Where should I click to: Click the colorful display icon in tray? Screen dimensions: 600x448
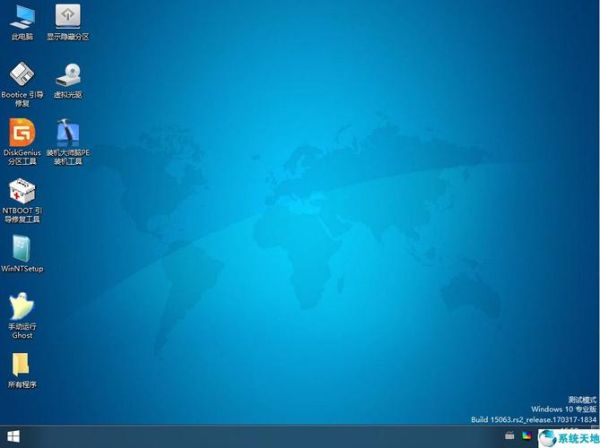click(x=525, y=437)
